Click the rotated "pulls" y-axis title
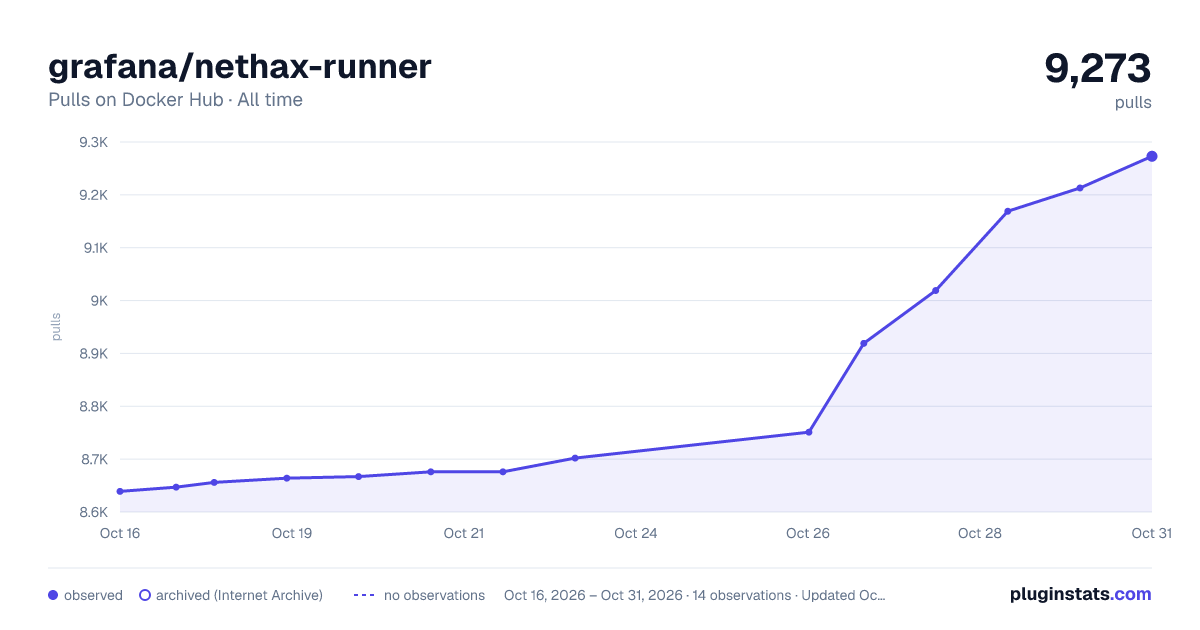 [x=56, y=327]
